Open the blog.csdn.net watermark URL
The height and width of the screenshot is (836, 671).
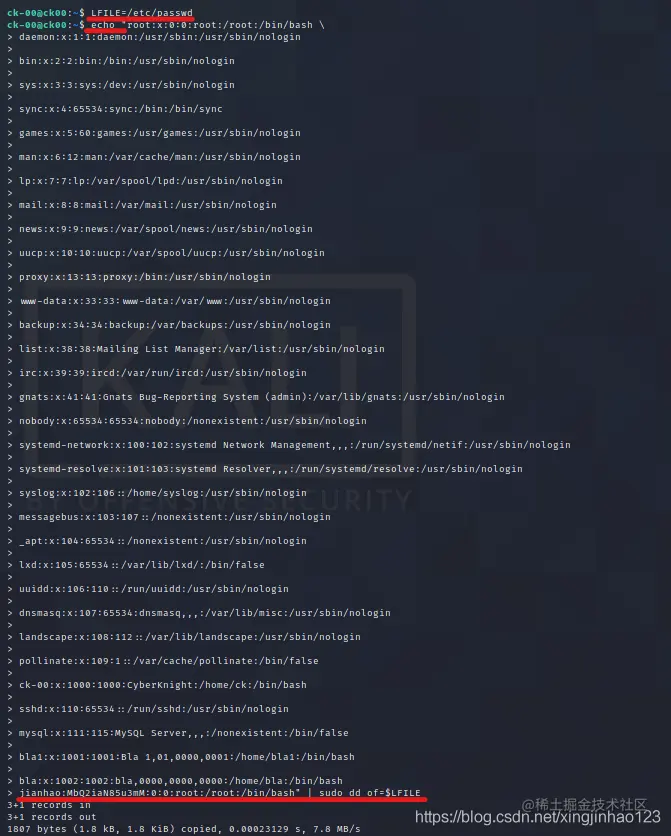[537, 817]
